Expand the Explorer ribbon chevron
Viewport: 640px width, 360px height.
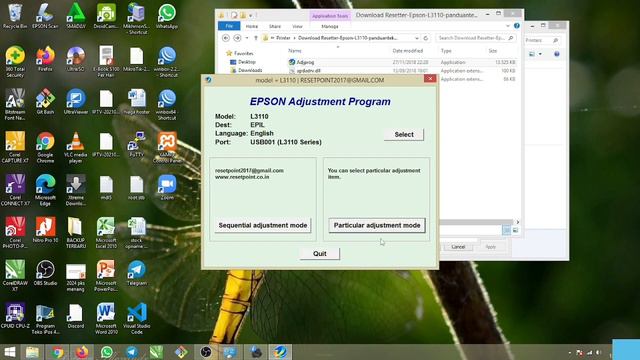507,26
